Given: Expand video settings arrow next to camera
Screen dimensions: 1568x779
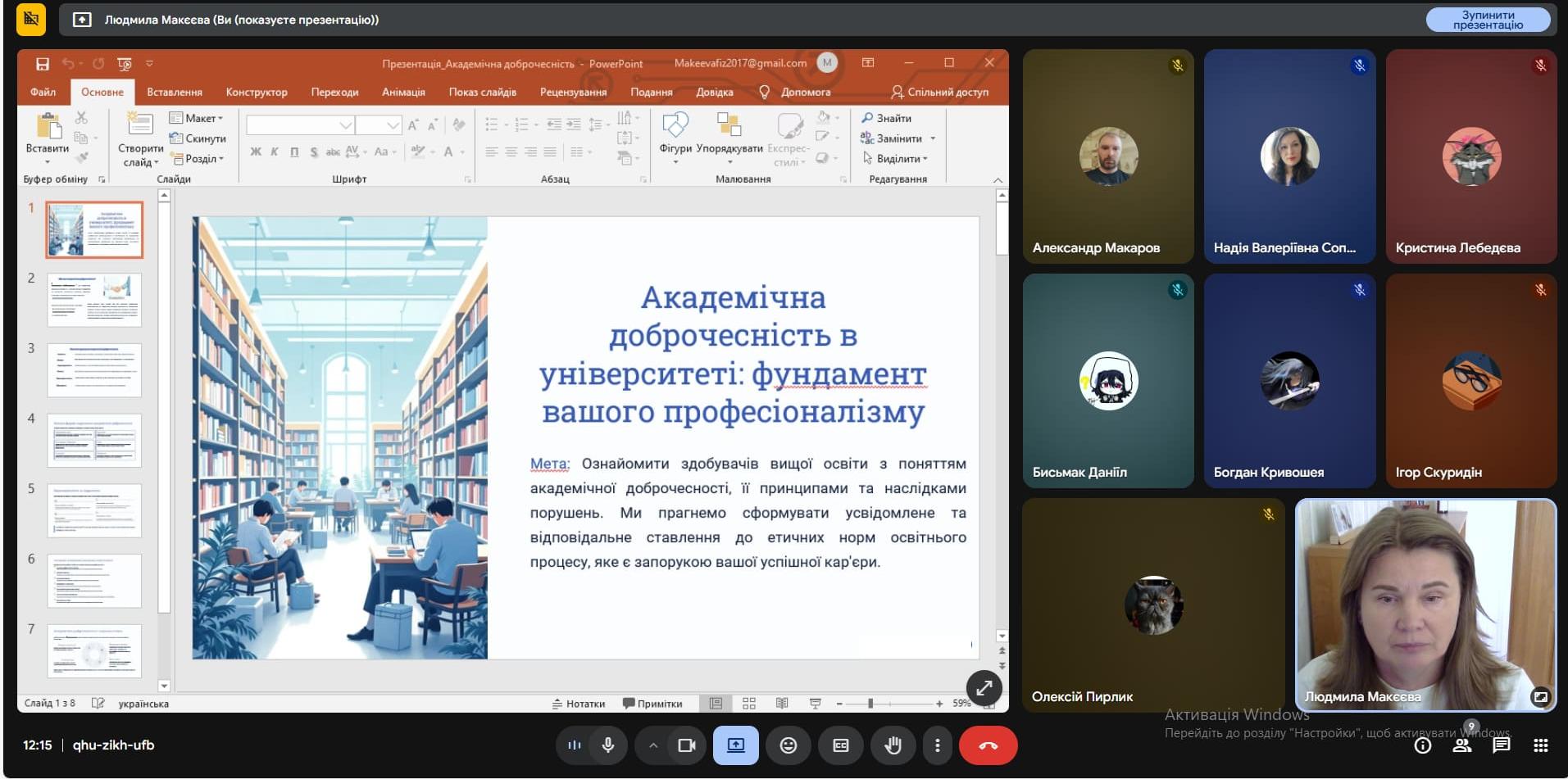Looking at the screenshot, I should pyautogui.click(x=653, y=745).
